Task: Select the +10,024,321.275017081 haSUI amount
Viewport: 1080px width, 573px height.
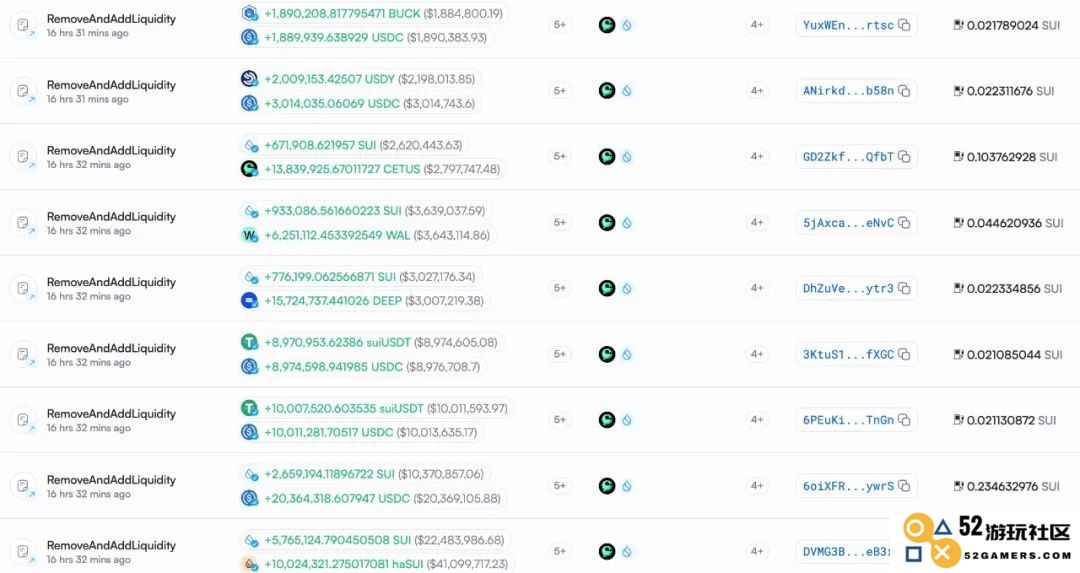Action: [x=344, y=564]
